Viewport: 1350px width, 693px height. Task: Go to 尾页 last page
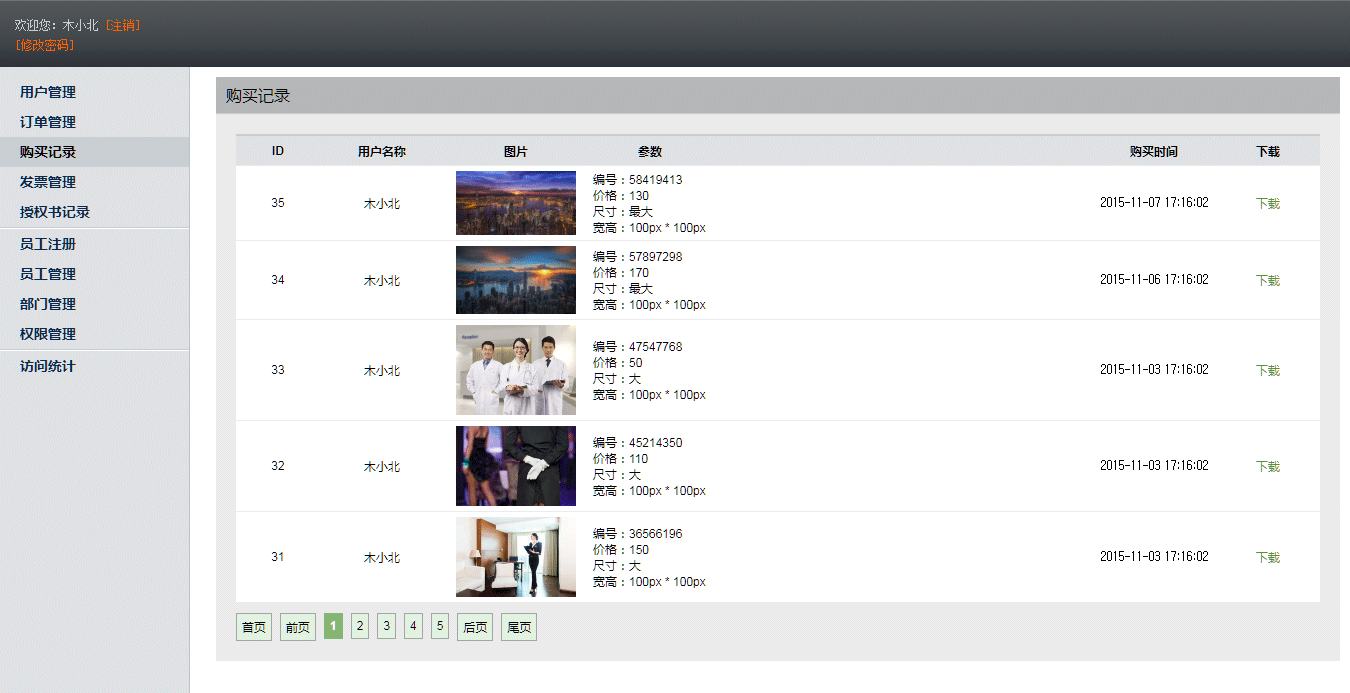[x=519, y=627]
